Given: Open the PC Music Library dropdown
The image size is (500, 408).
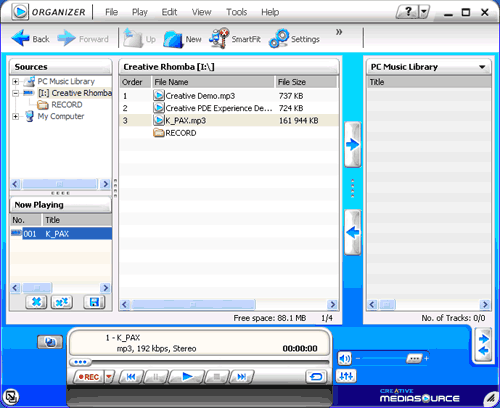Looking at the screenshot, I should pos(482,67).
